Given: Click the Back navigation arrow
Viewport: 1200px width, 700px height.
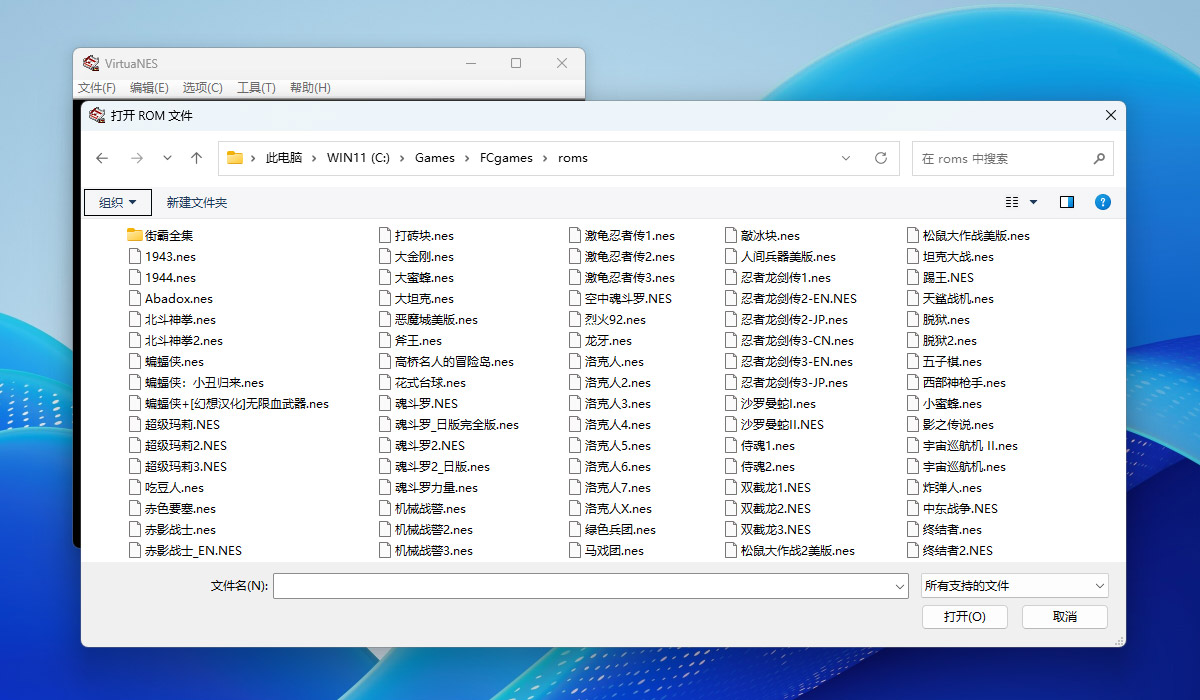Looking at the screenshot, I should (x=102, y=158).
